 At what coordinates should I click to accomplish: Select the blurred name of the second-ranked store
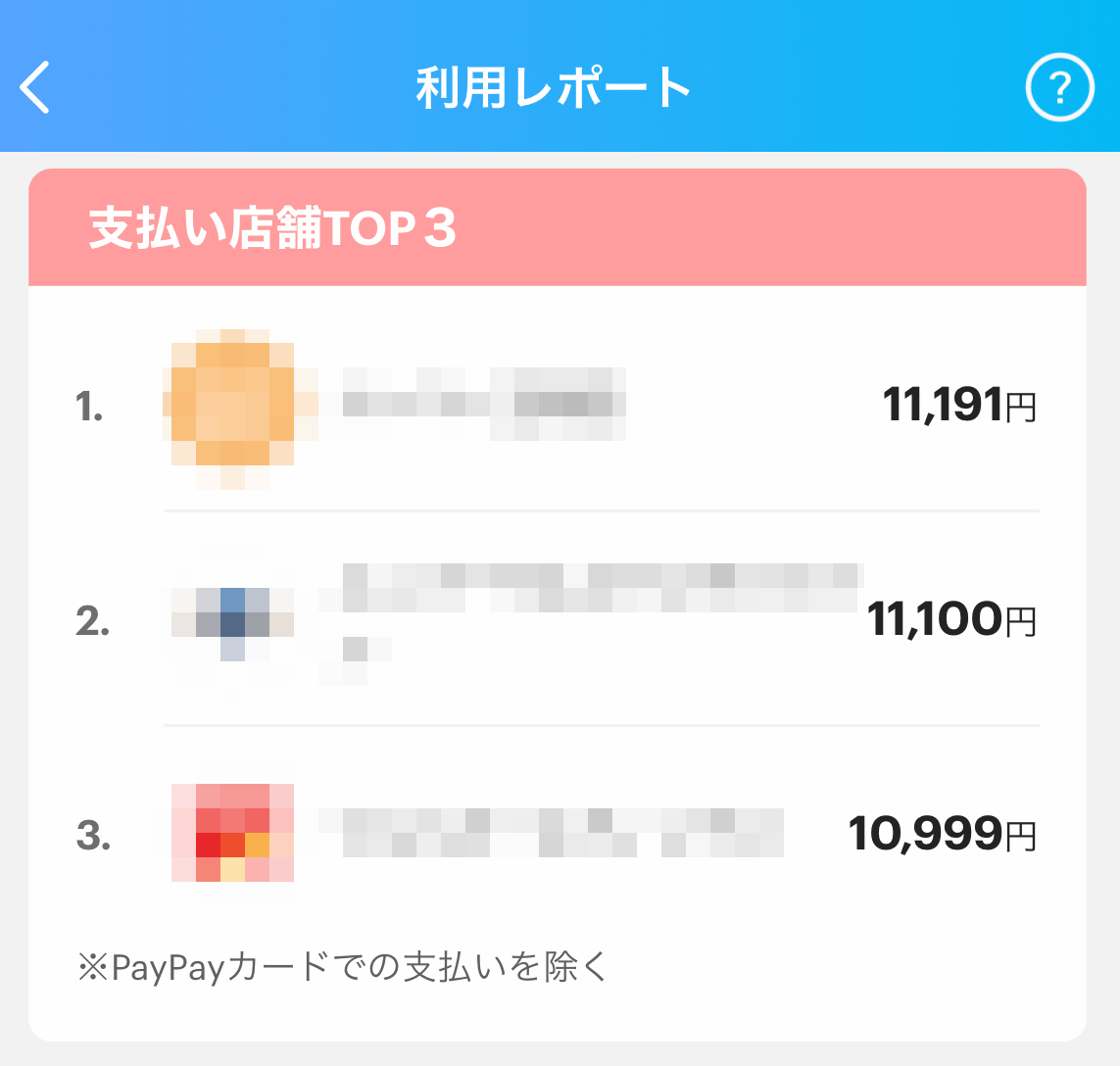[600, 598]
